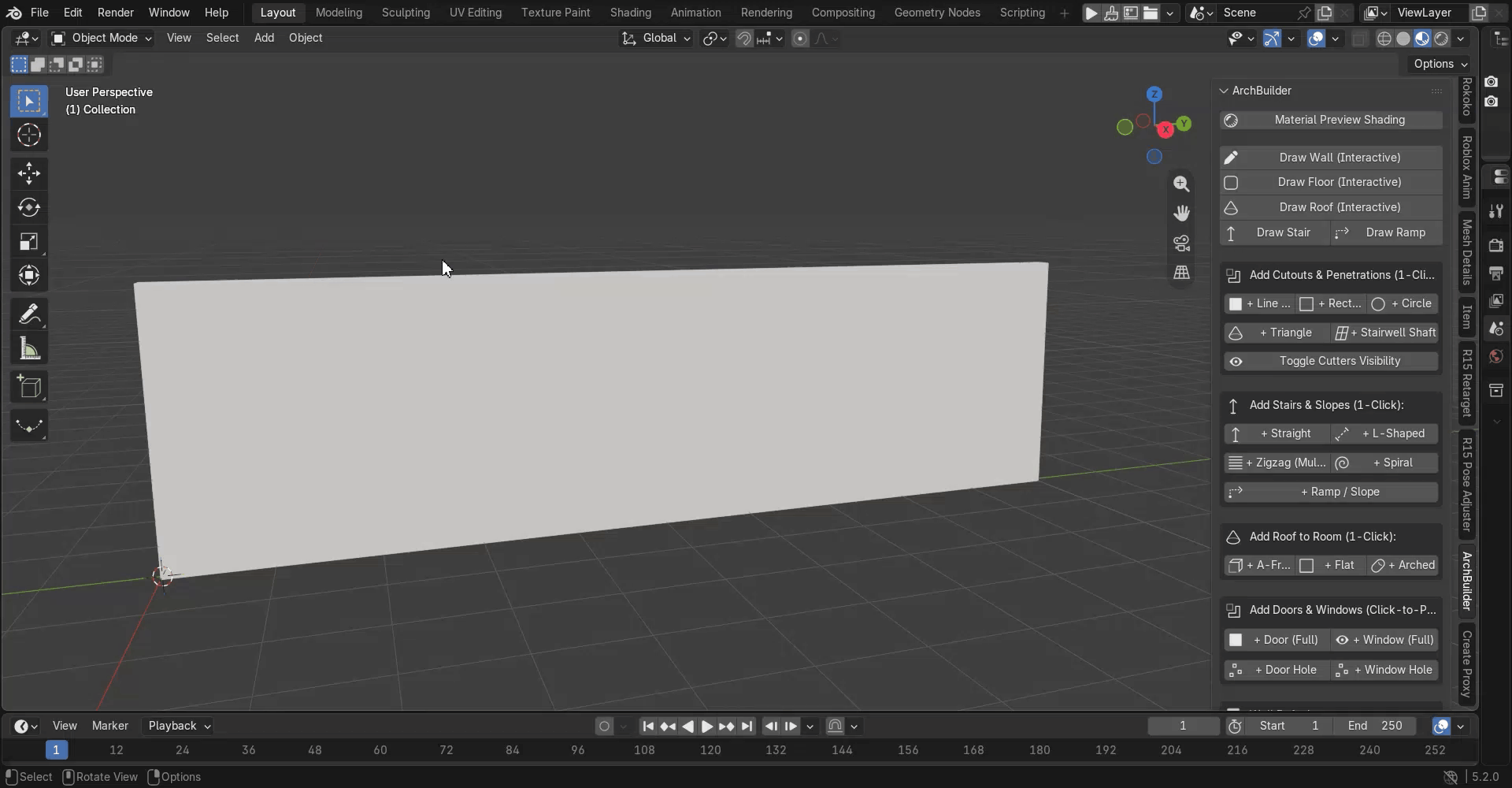Click the Z axis on navigation gizmo

tap(1154, 94)
